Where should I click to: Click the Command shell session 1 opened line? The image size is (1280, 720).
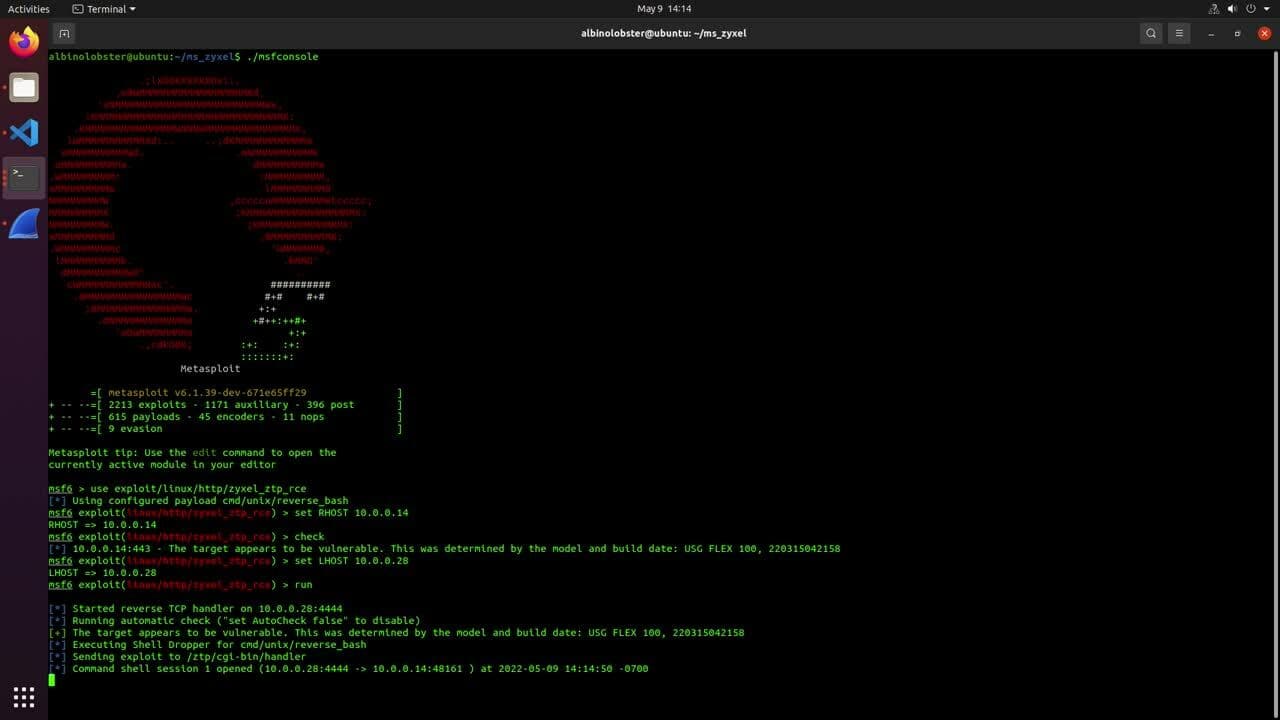(x=348, y=669)
